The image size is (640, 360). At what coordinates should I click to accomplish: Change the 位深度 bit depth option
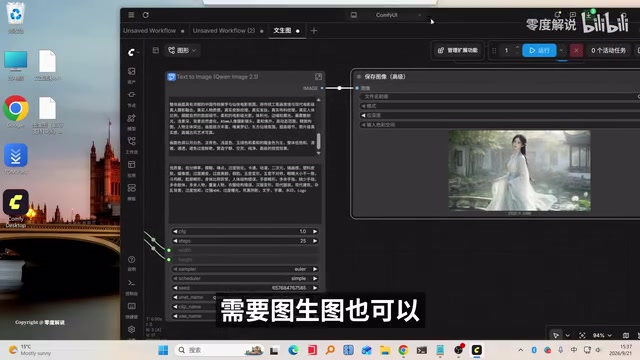500,115
